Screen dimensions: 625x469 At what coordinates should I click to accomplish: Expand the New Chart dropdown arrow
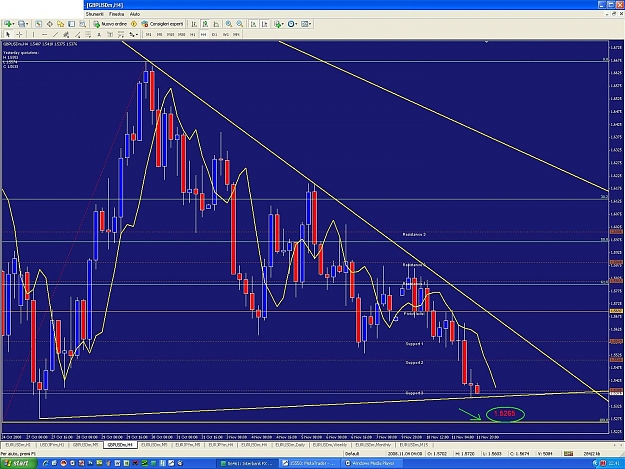pyautogui.click(x=13, y=24)
